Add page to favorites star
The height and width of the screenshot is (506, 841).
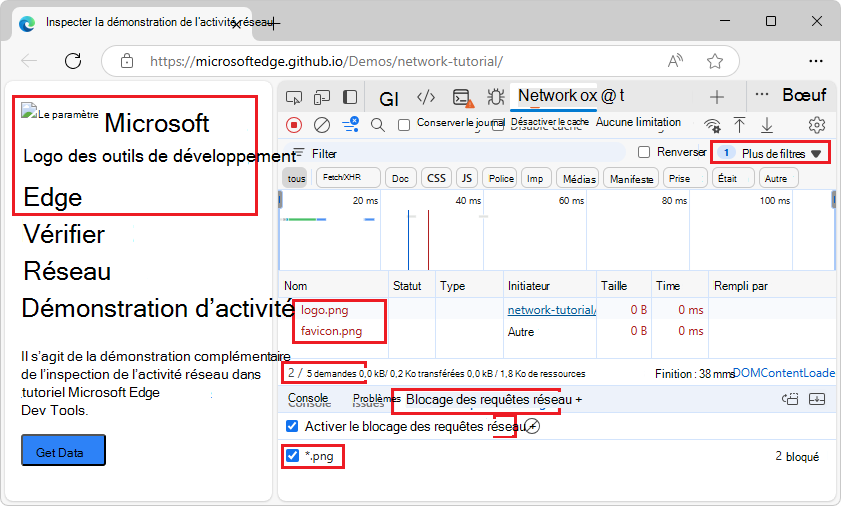pos(715,61)
